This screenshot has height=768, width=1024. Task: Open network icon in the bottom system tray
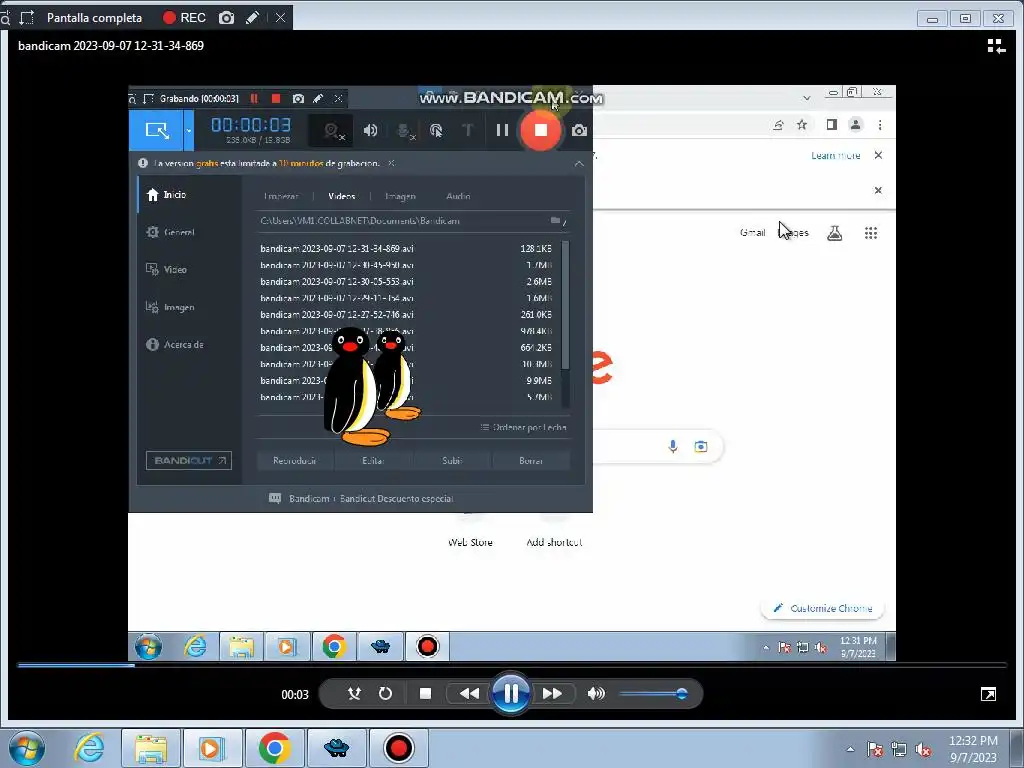pyautogui.click(x=899, y=749)
